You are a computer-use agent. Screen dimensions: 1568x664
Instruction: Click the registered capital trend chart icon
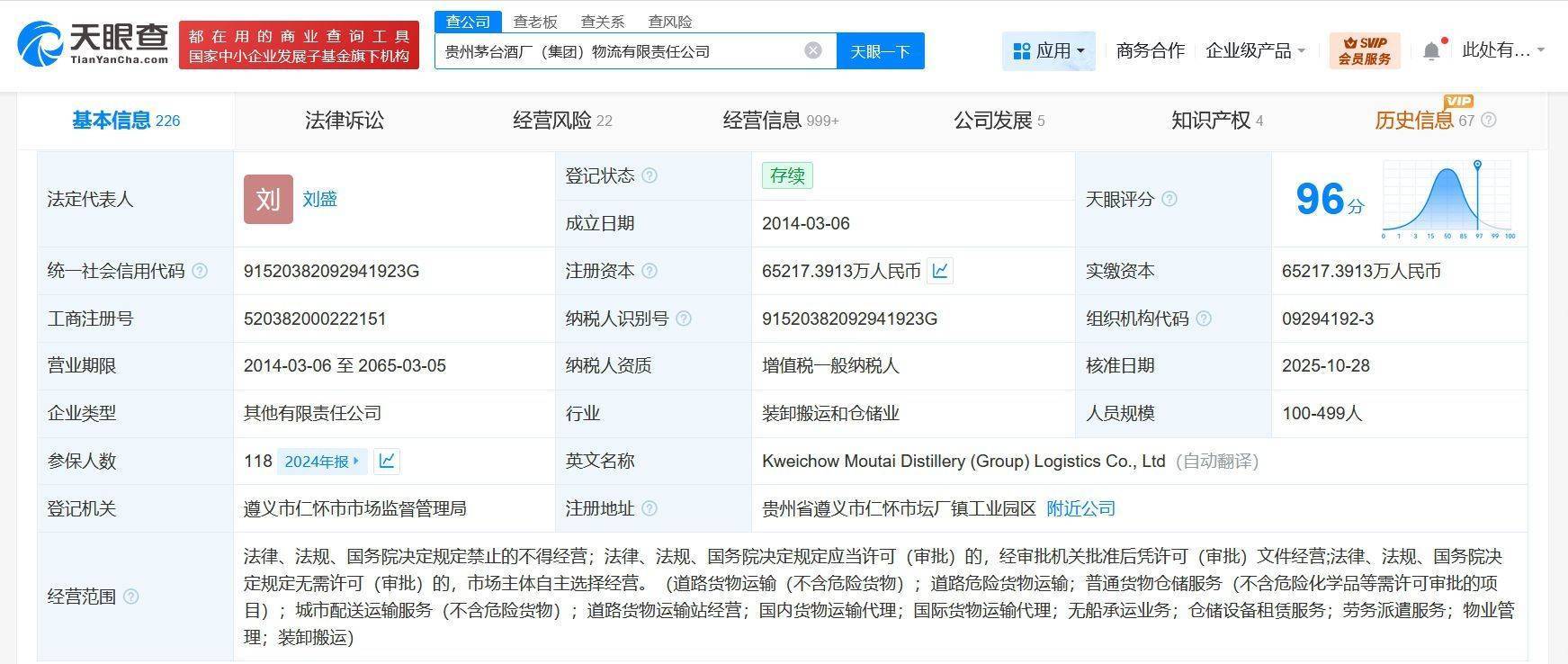[940, 271]
